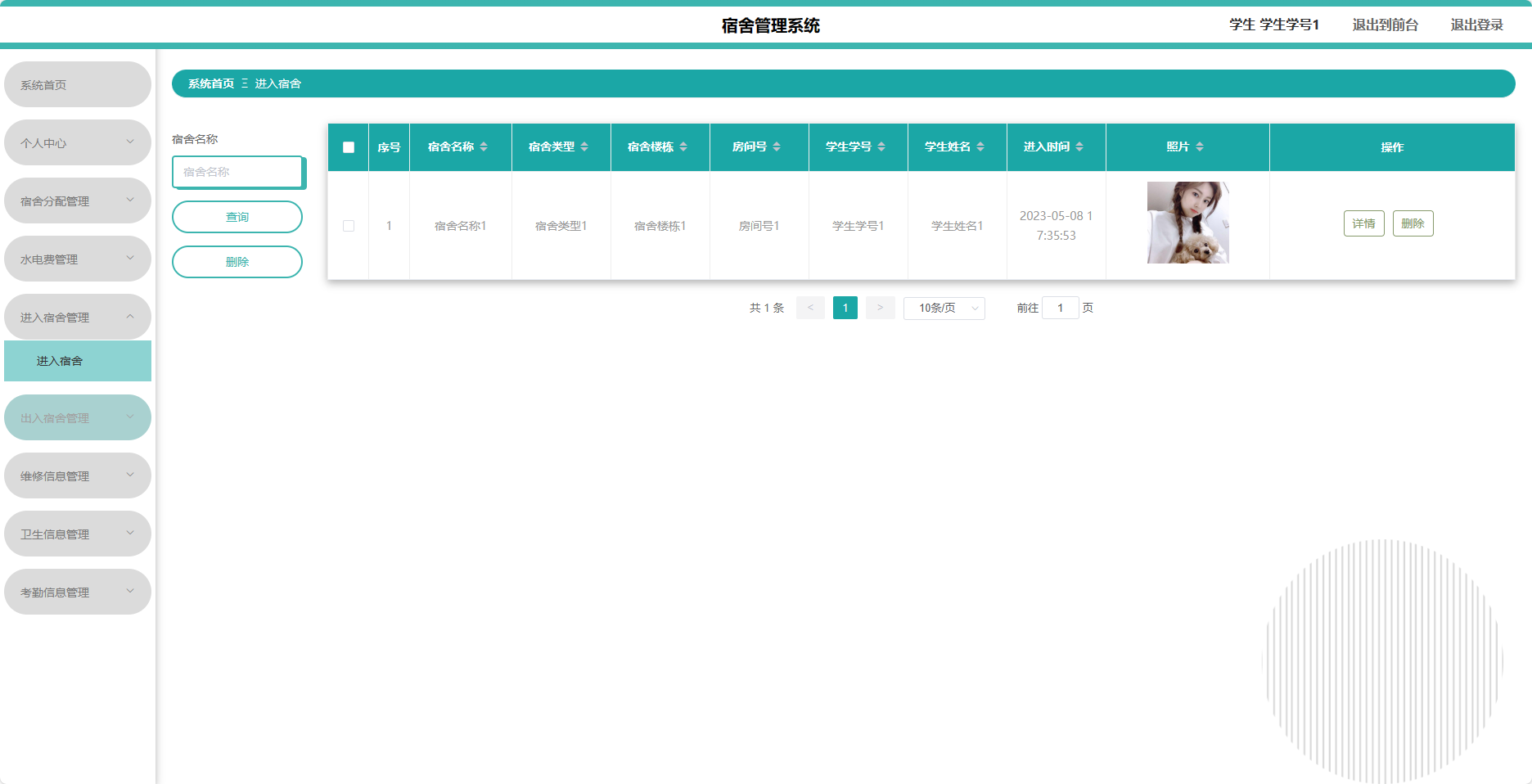Open 系统首页 in sidebar
This screenshot has width=1532, height=784.
point(78,84)
